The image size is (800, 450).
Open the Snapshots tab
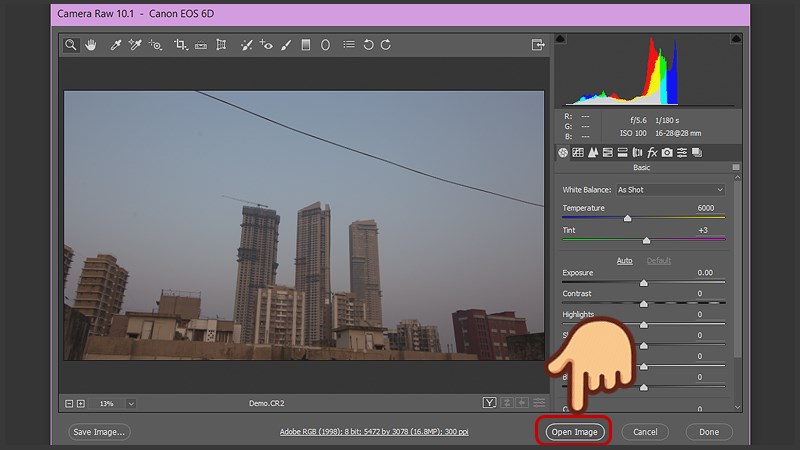(x=697, y=153)
